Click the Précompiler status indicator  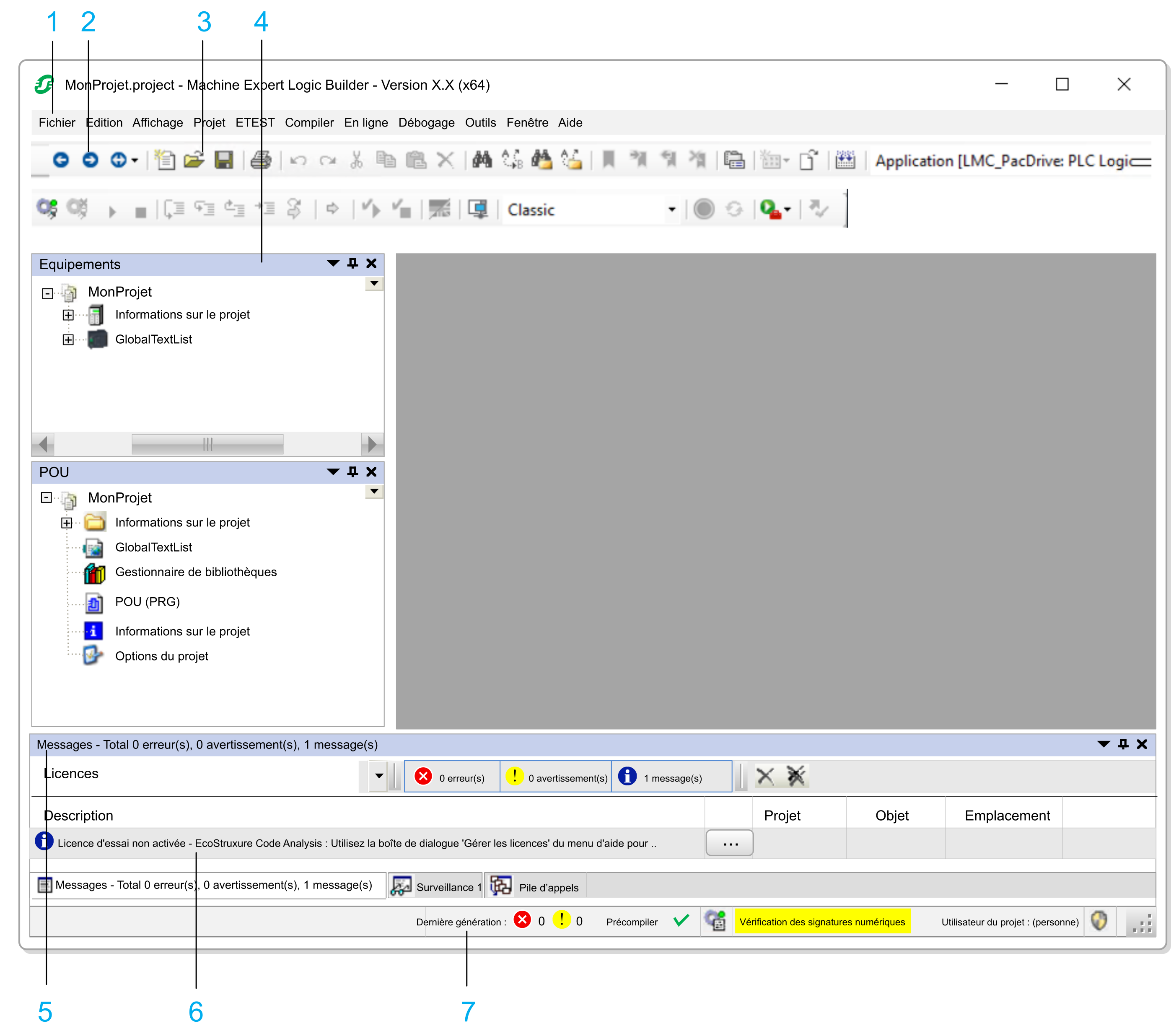[x=648, y=922]
